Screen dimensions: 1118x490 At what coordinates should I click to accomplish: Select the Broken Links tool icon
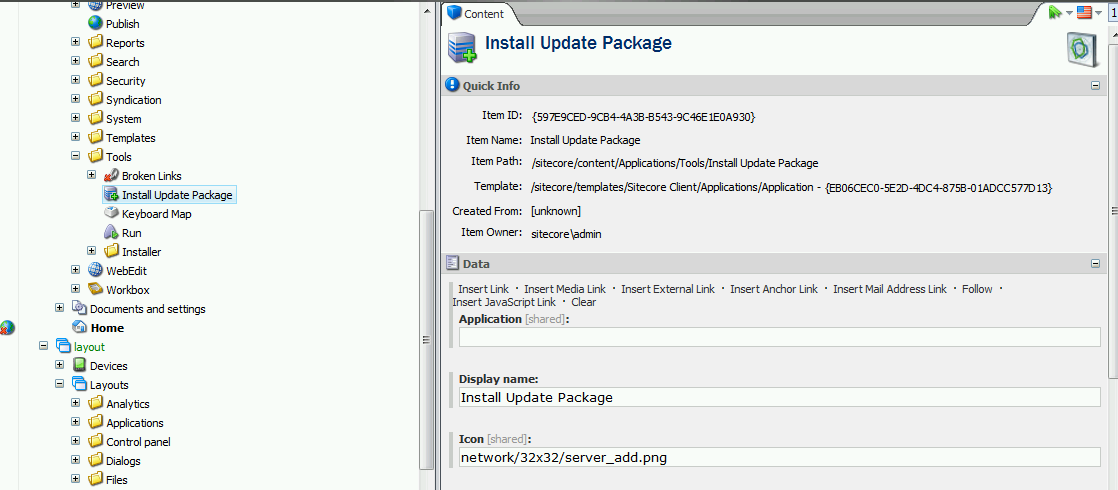[x=111, y=175]
